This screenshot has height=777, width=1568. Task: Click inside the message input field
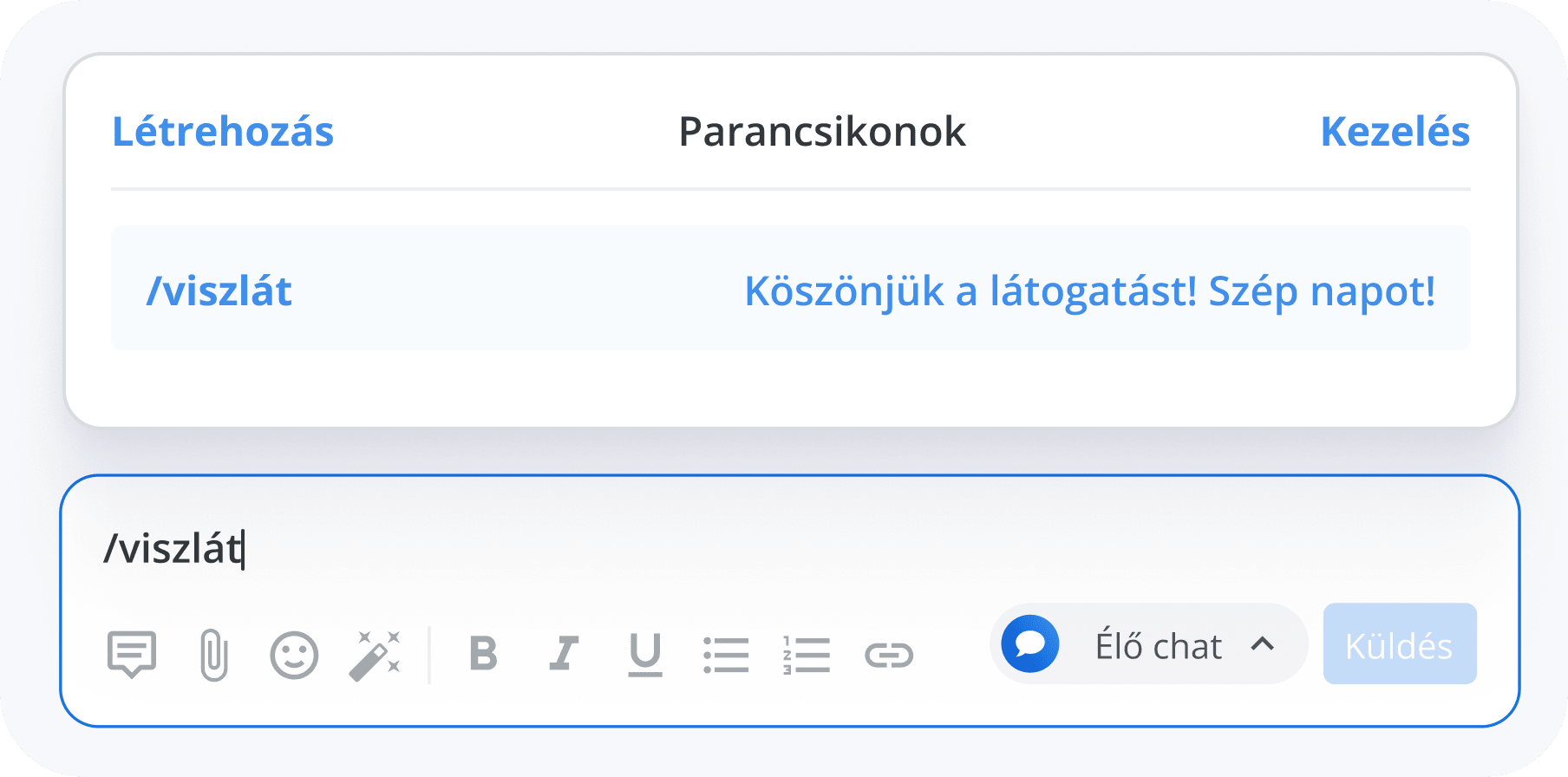coord(607,546)
